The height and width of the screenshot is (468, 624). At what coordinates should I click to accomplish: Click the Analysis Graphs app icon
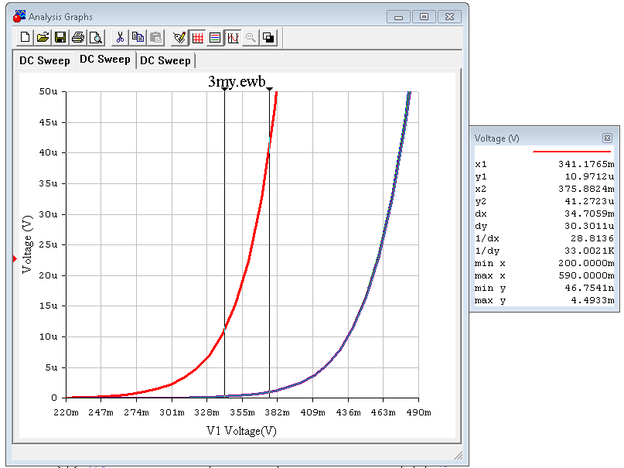[x=19, y=17]
